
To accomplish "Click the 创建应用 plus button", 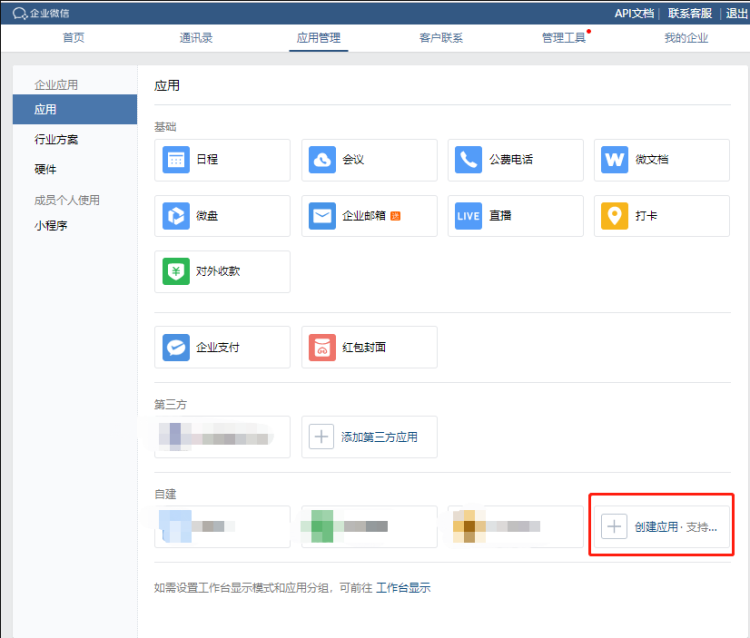I will click(x=614, y=526).
